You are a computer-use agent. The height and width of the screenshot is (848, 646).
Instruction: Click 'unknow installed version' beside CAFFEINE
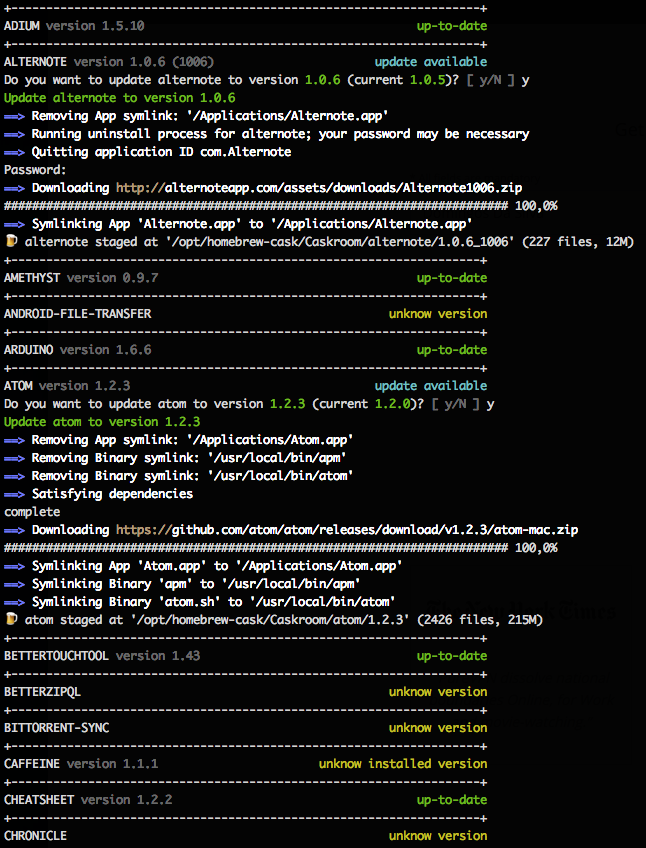coord(403,764)
